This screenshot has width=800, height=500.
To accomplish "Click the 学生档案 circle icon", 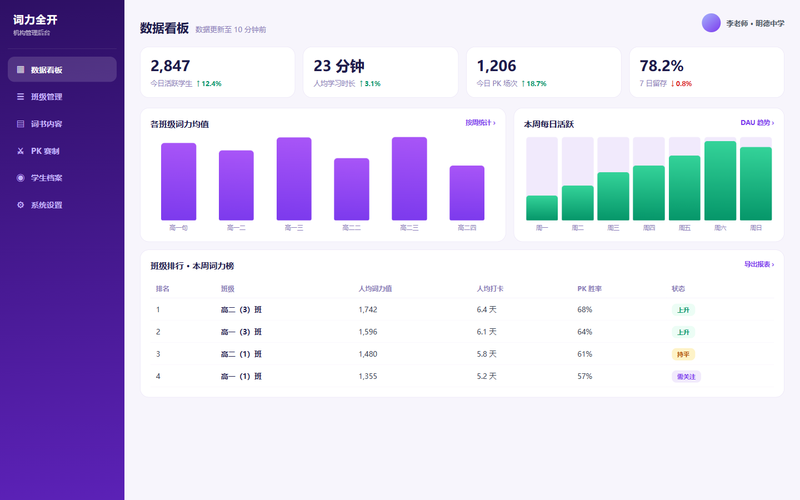I will click(x=20, y=178).
